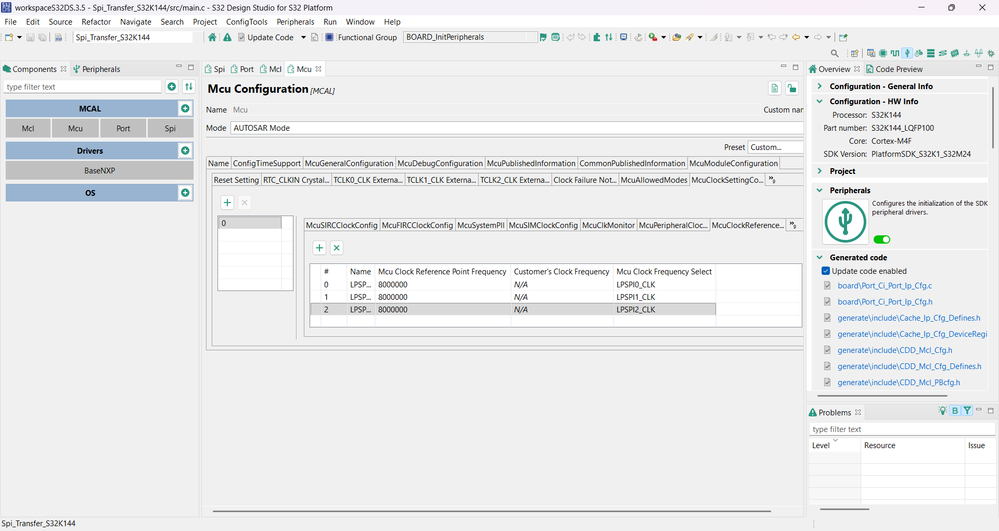Image resolution: width=999 pixels, height=531 pixels.
Task: Toggle checkbox for CDD_Mcl_Cfg.h
Action: [x=828, y=350]
